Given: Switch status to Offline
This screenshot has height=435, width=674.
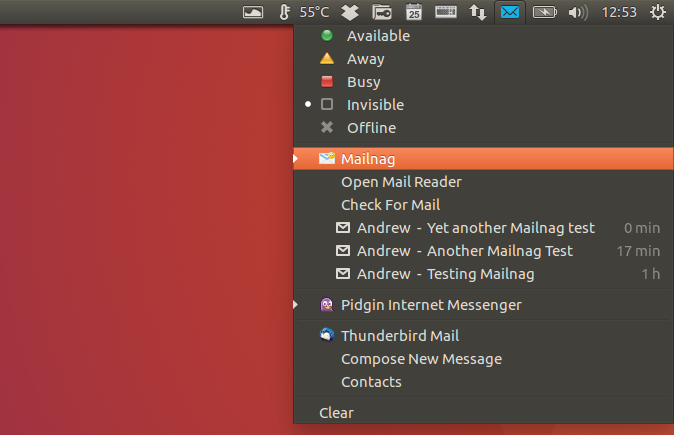Looking at the screenshot, I should tap(371, 128).
